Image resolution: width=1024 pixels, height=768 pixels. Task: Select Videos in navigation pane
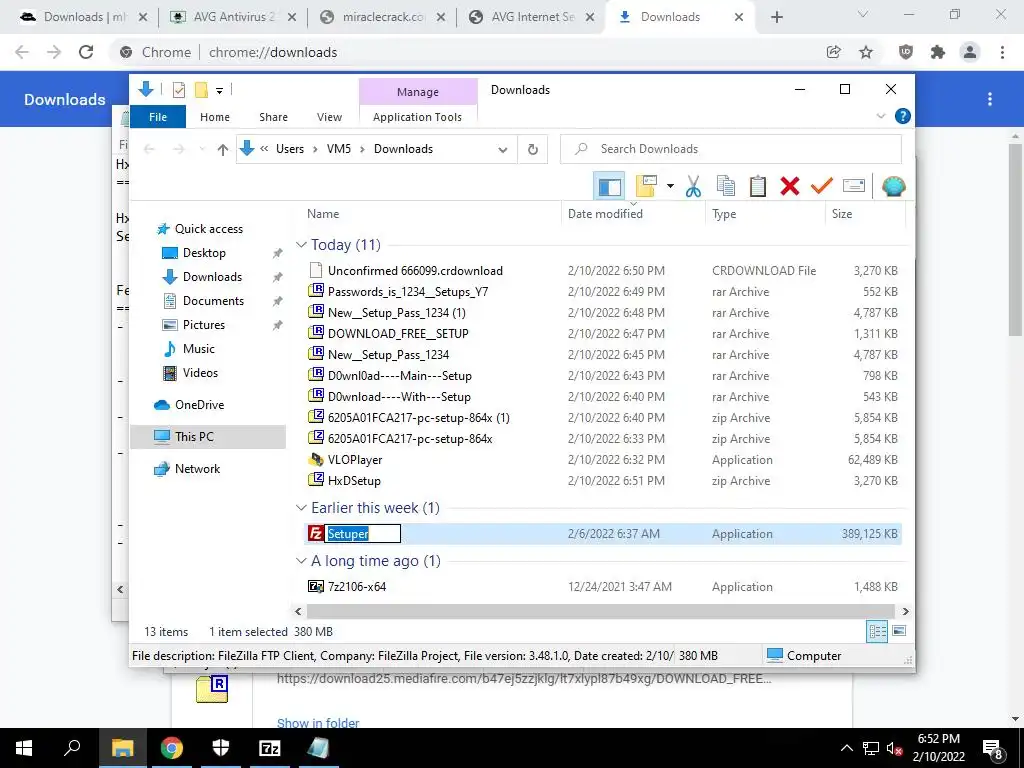(x=200, y=373)
